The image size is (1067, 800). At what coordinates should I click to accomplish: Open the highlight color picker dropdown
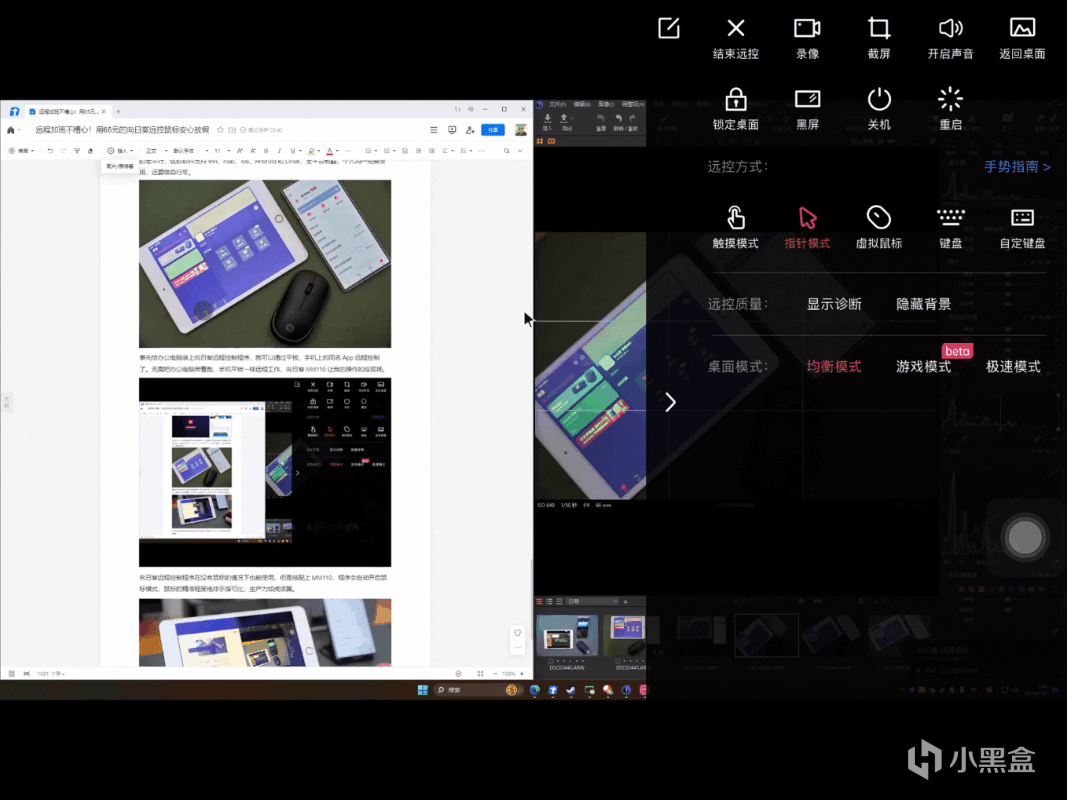[x=314, y=151]
